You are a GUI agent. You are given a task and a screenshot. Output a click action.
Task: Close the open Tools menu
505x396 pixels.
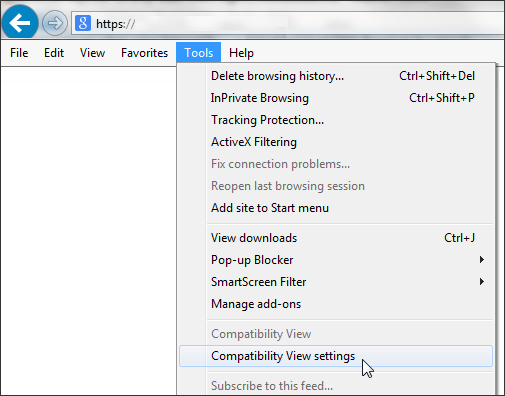(199, 53)
